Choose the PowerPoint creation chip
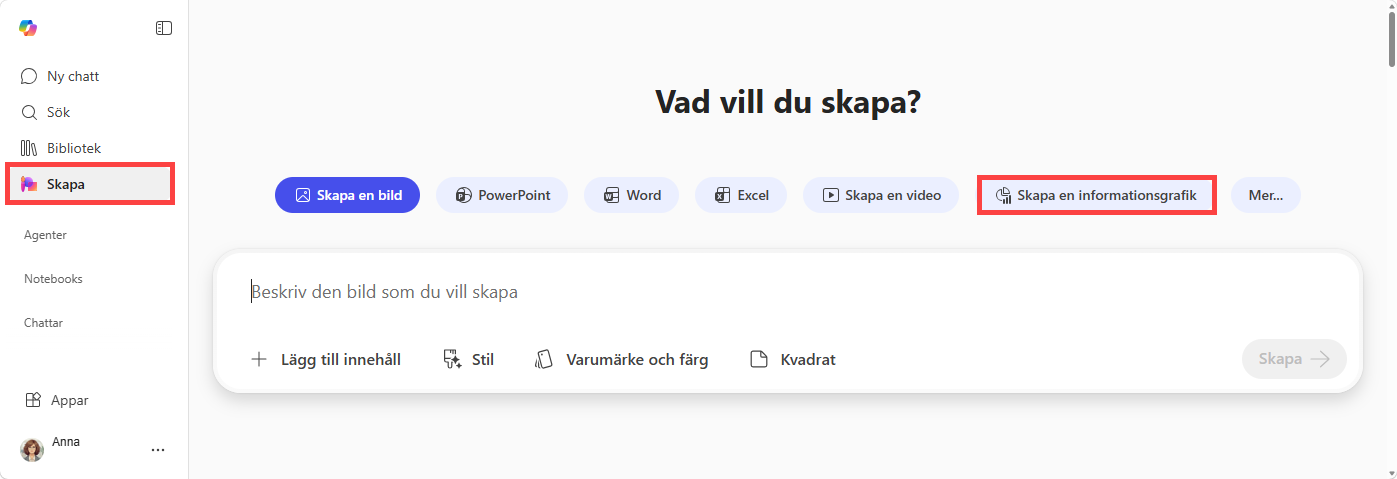The width and height of the screenshot is (1397, 479). point(502,195)
